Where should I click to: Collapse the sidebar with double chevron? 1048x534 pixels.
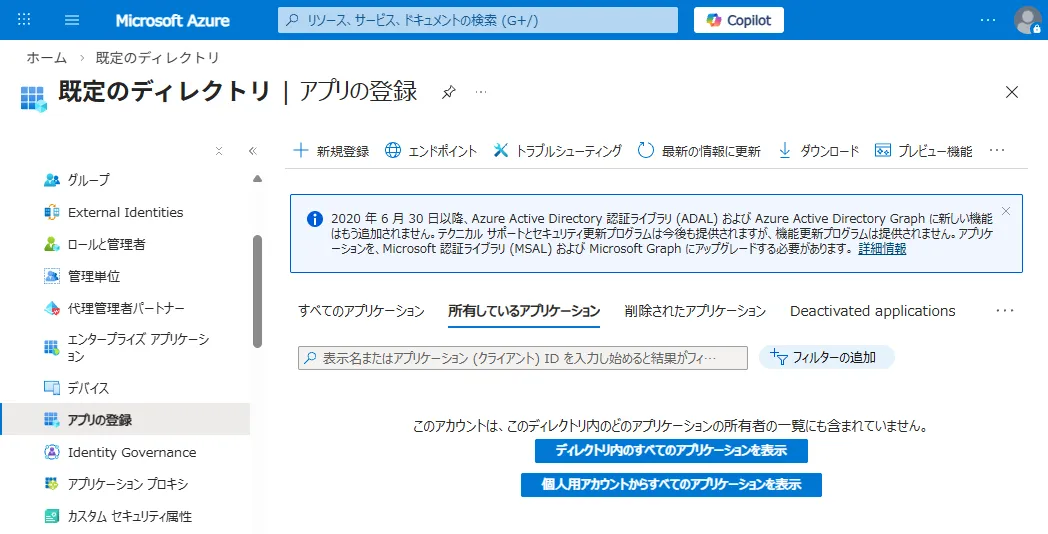click(253, 151)
